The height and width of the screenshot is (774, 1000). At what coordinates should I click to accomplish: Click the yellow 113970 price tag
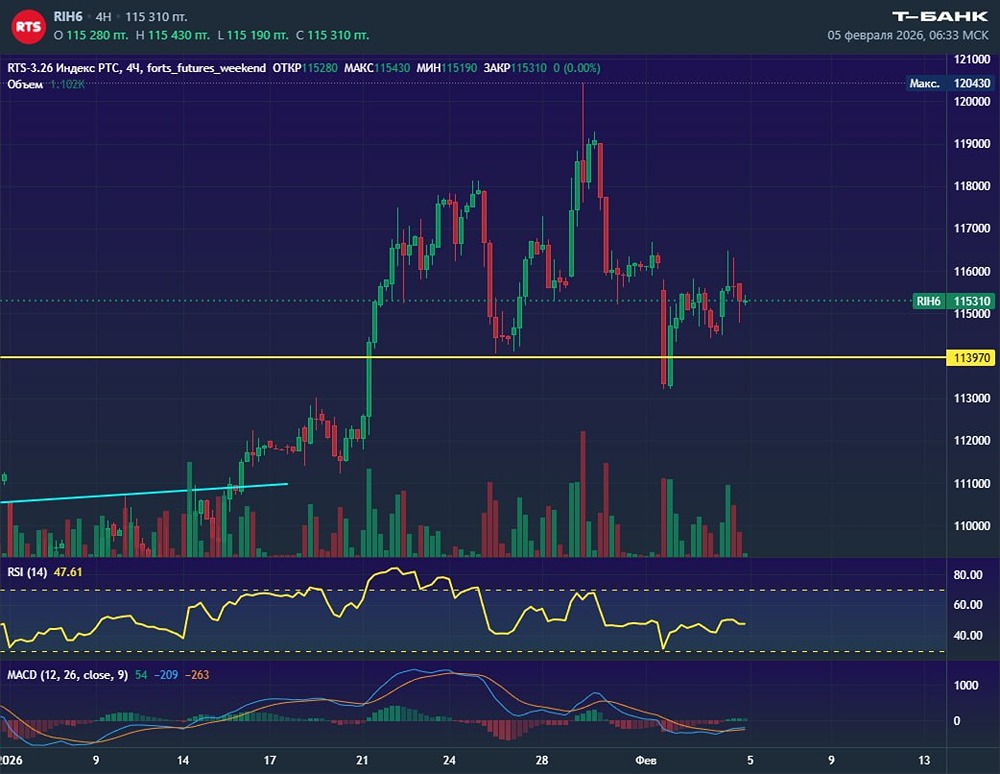click(x=972, y=357)
